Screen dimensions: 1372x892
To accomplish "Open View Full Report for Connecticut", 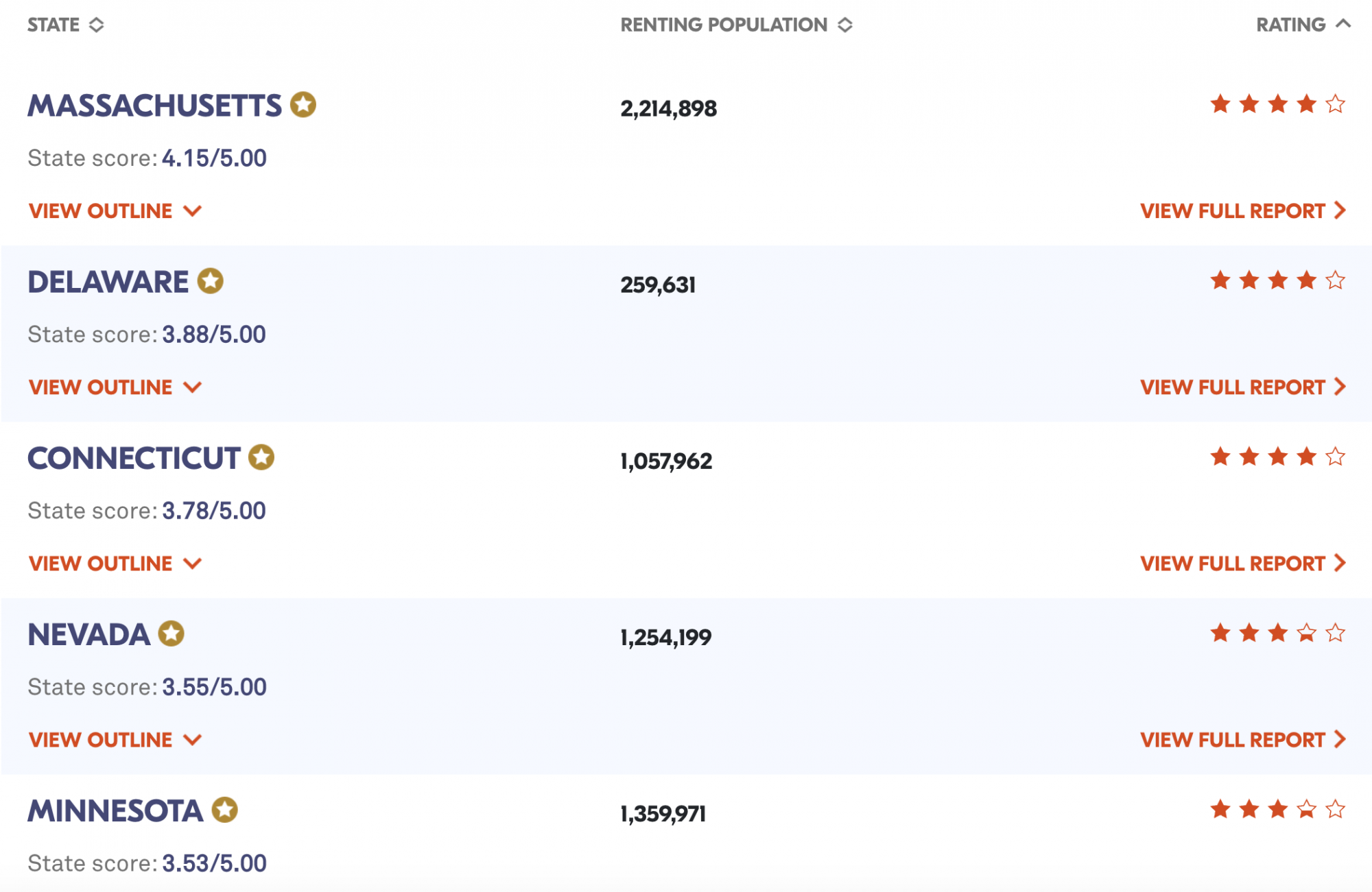I will (x=1243, y=563).
